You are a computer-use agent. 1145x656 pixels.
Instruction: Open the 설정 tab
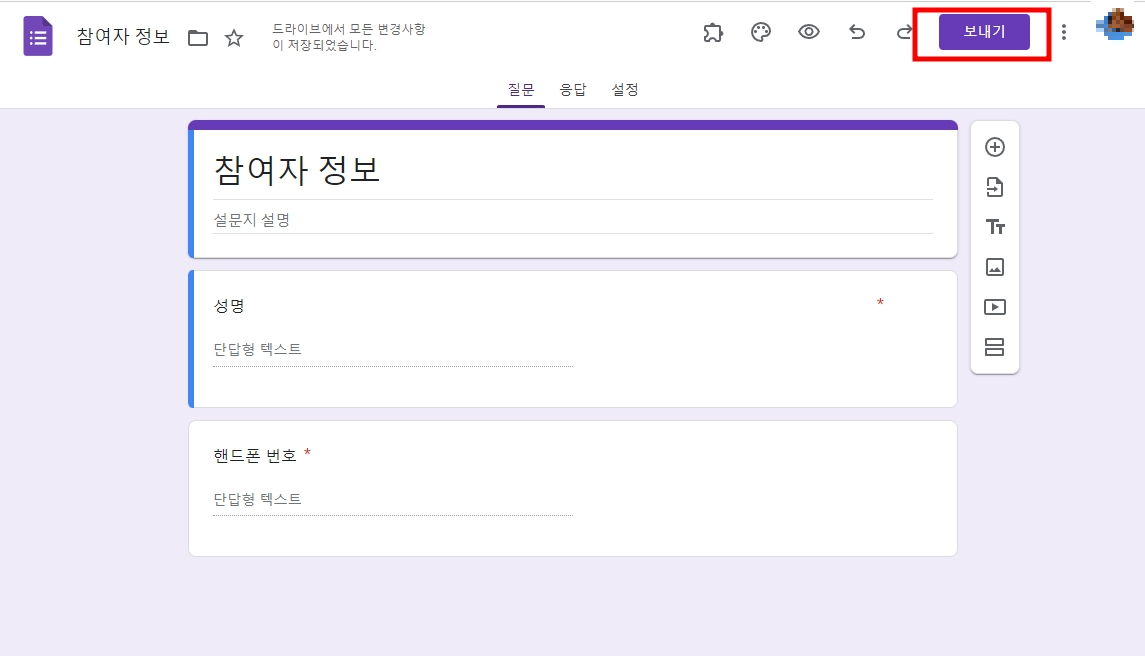coord(625,90)
